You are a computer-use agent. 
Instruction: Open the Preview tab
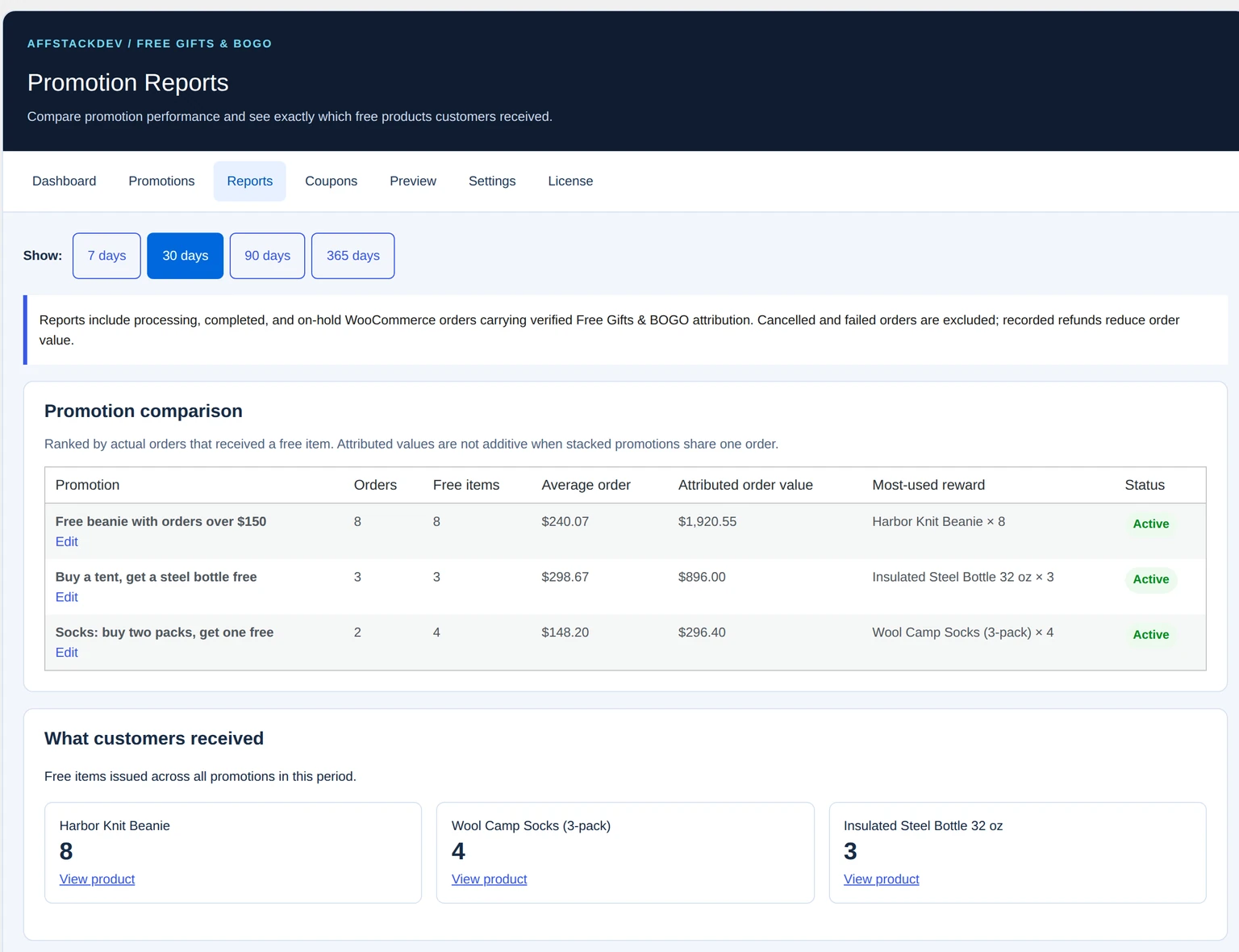413,181
